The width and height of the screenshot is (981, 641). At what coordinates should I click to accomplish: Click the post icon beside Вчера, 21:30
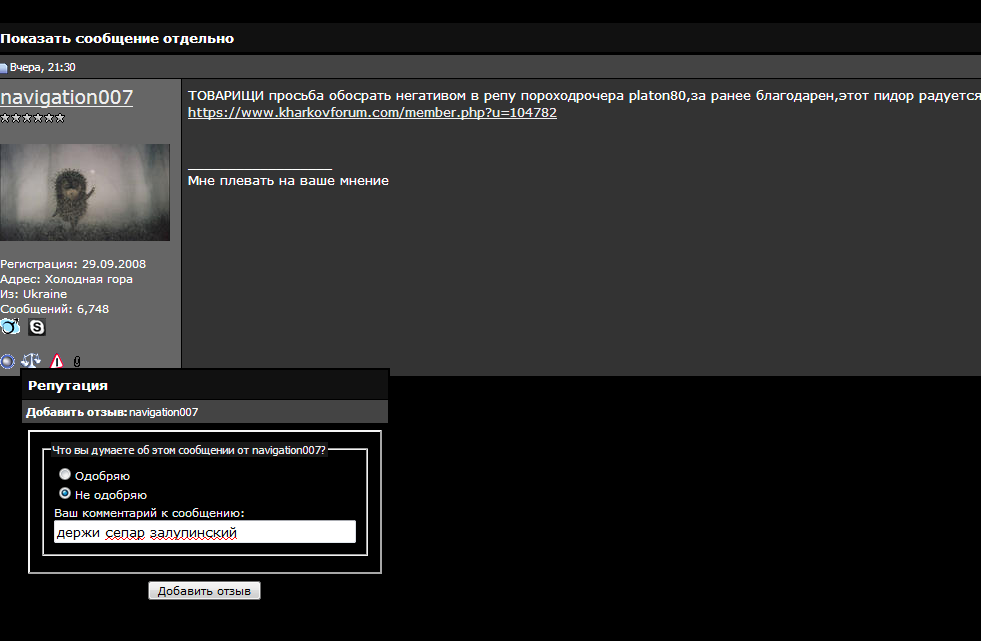[x=4, y=68]
